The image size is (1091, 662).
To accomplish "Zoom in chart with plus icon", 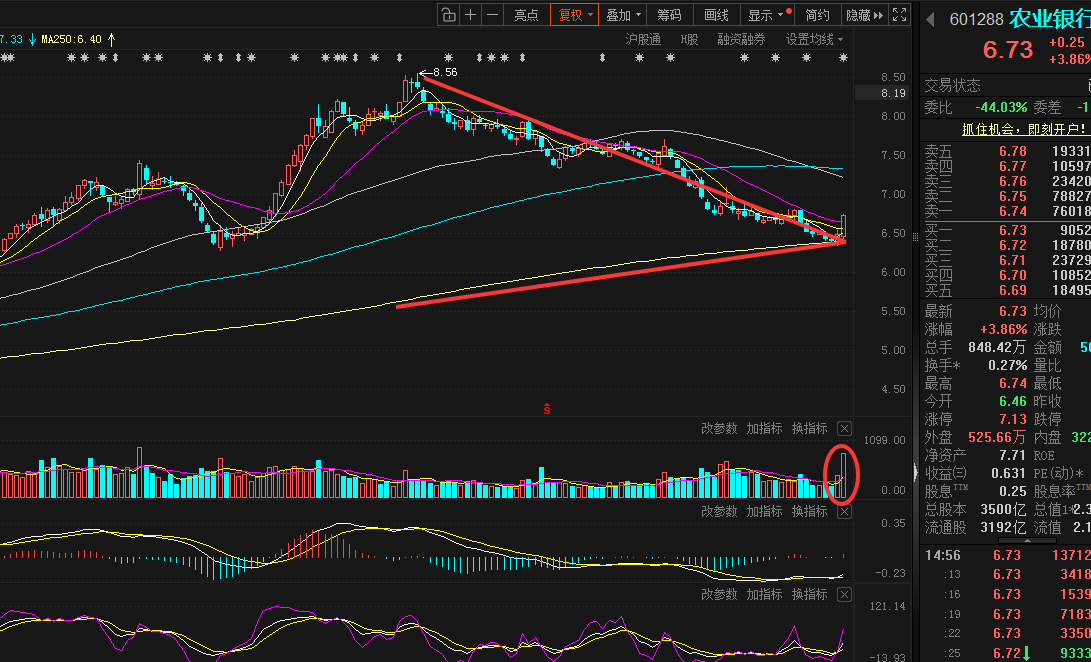I will coord(470,15).
